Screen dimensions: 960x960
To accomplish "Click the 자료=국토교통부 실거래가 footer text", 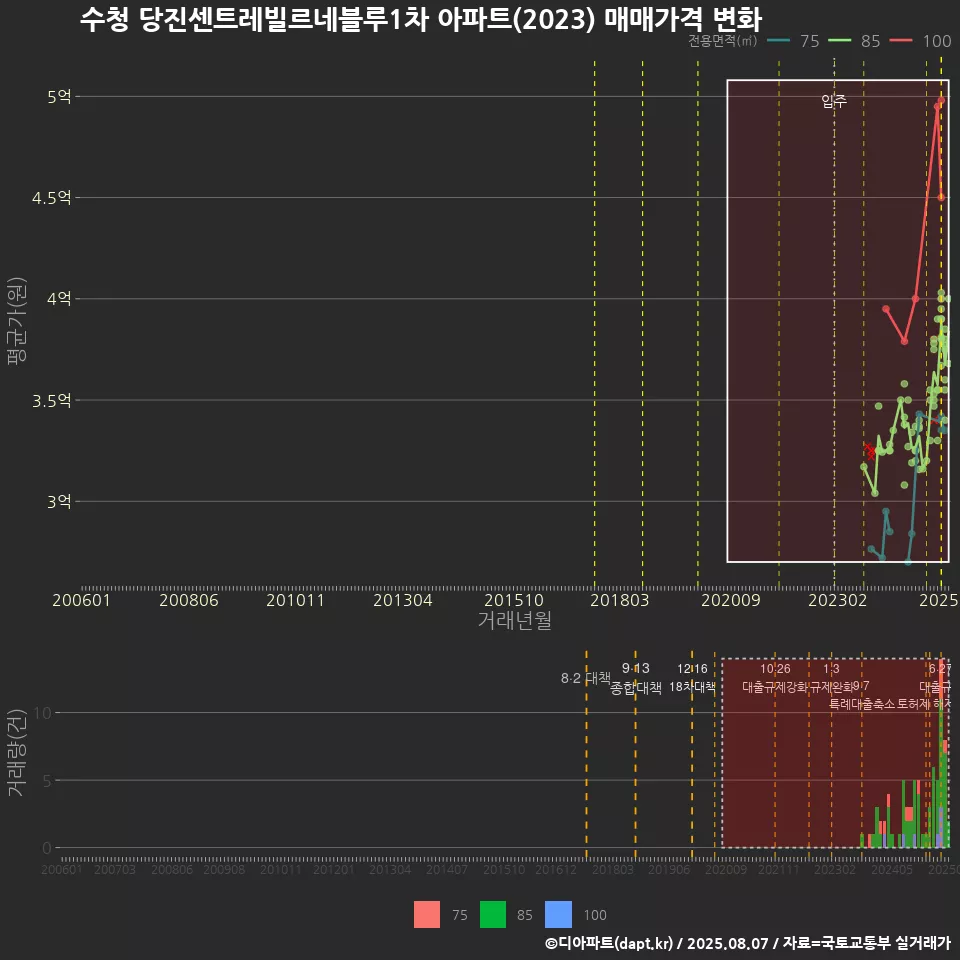I will pyautogui.click(x=867, y=943).
